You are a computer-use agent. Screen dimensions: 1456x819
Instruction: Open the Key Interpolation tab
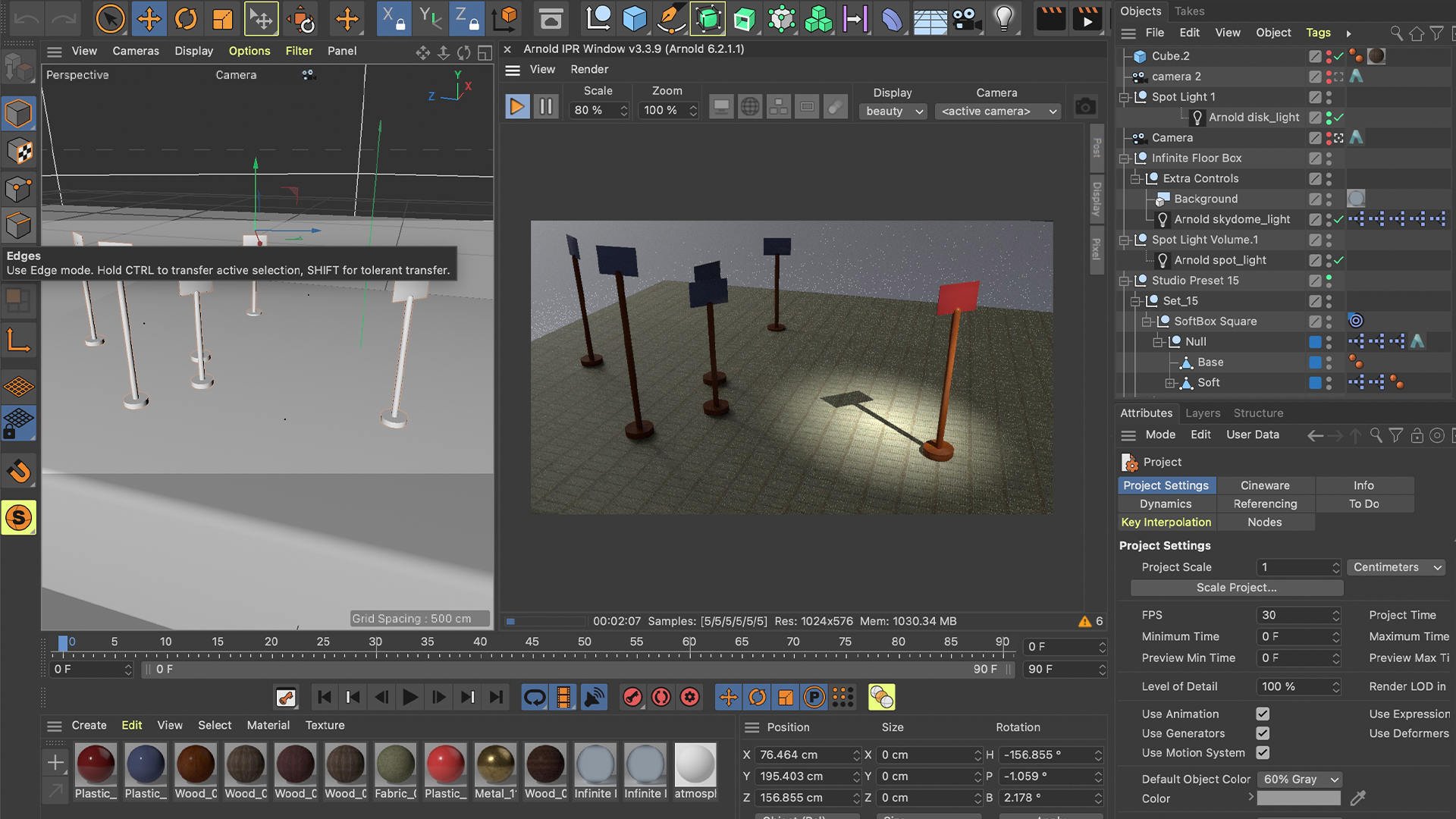1166,522
